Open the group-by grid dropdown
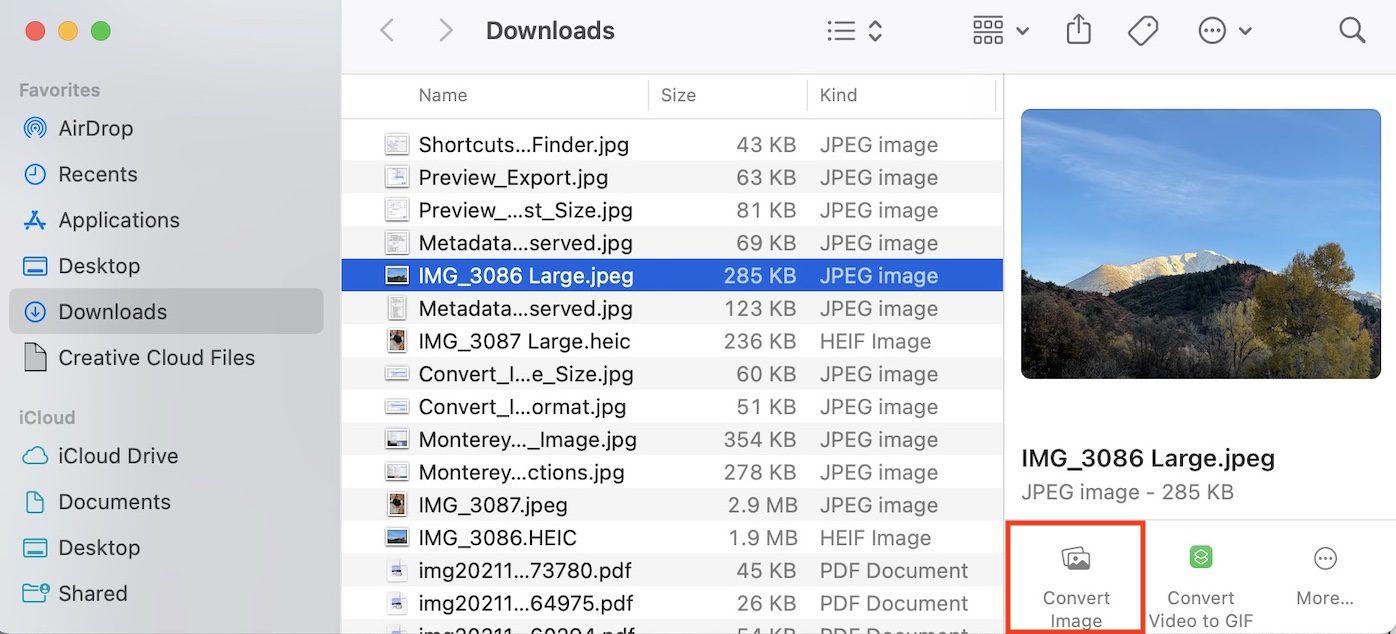1396x634 pixels. pos(1000,31)
